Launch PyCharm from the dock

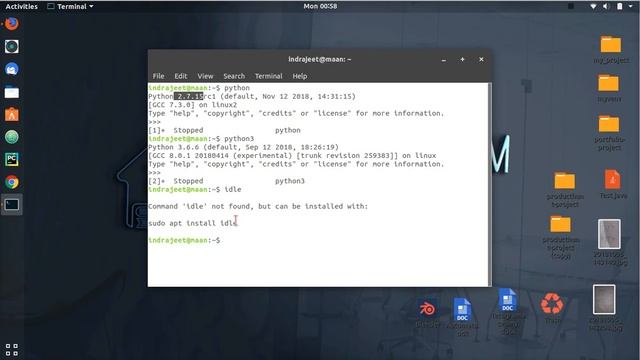[x=12, y=160]
